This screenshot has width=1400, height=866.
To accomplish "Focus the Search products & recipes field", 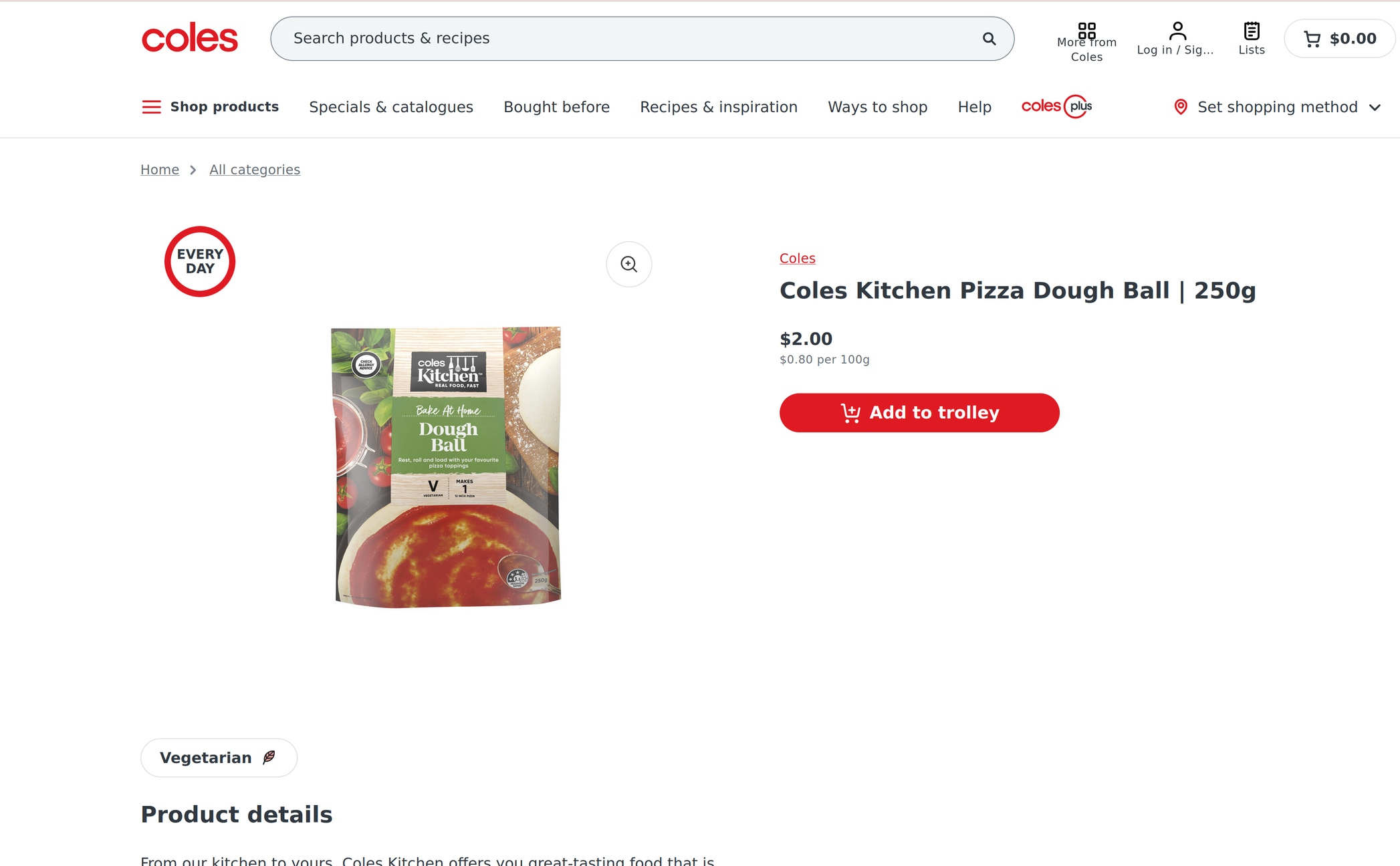I will (x=628, y=39).
